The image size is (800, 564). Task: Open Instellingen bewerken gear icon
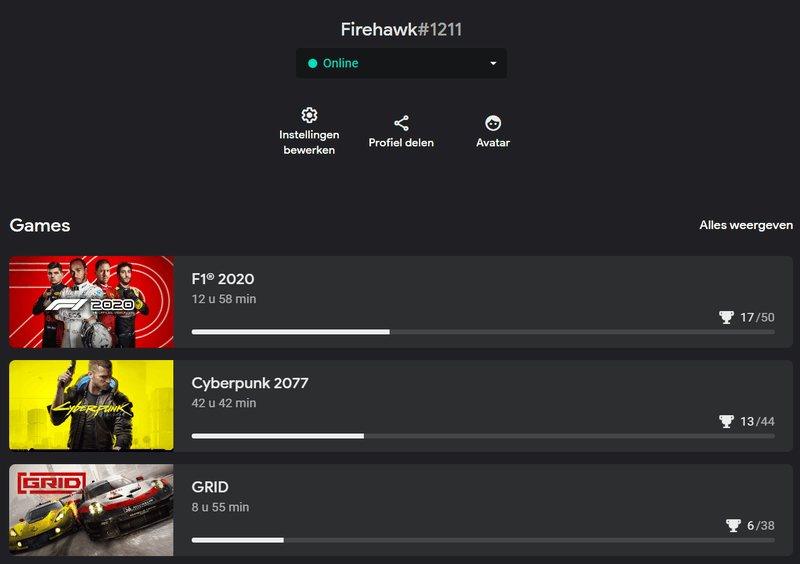[309, 115]
